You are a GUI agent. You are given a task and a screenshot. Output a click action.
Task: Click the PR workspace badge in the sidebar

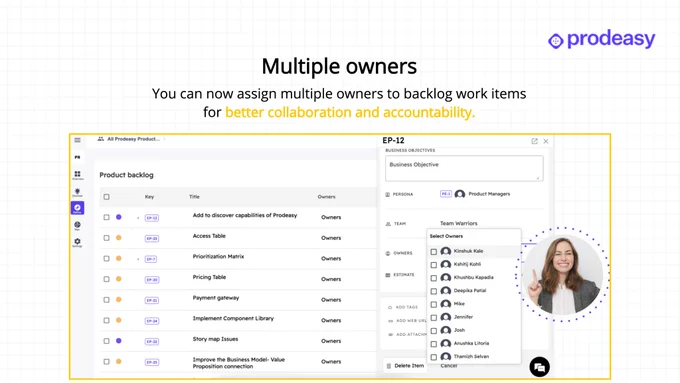[x=77, y=157]
